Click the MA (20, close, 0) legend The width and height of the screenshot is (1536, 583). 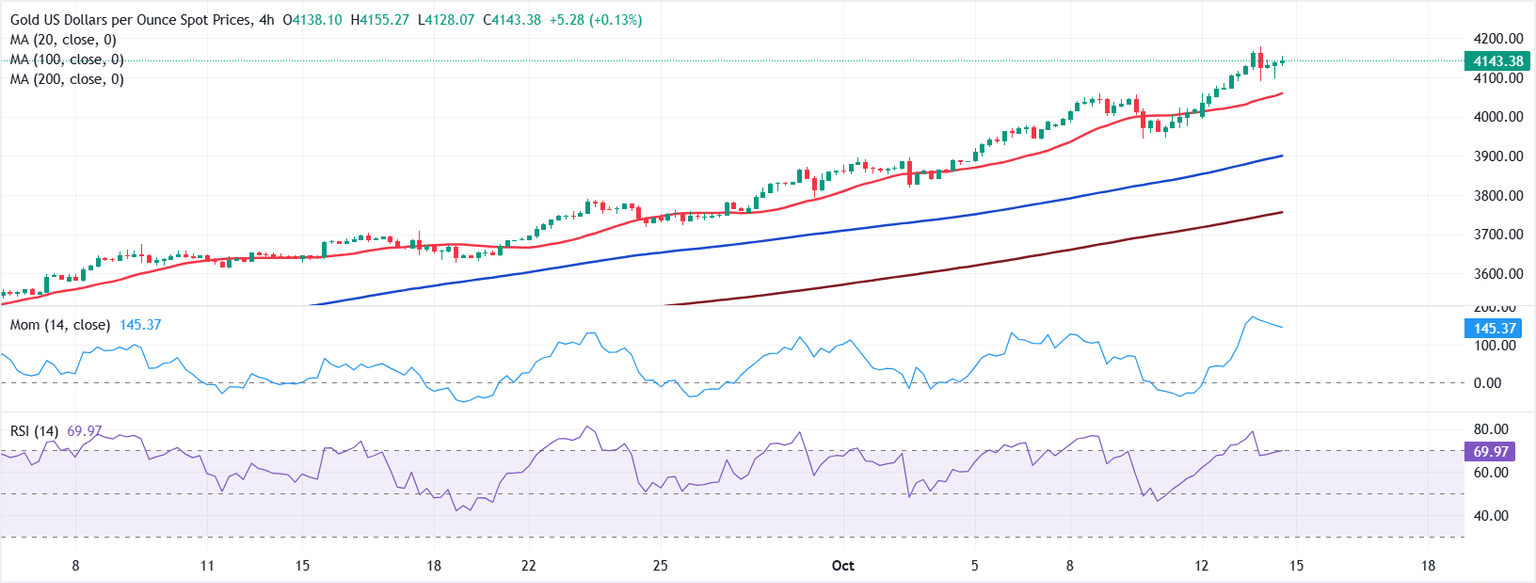[62, 40]
